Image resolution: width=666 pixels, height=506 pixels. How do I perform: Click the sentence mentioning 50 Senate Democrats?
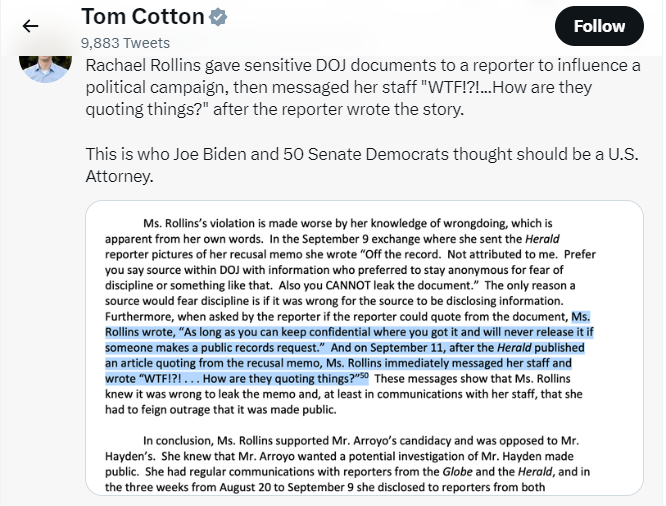tap(361, 165)
